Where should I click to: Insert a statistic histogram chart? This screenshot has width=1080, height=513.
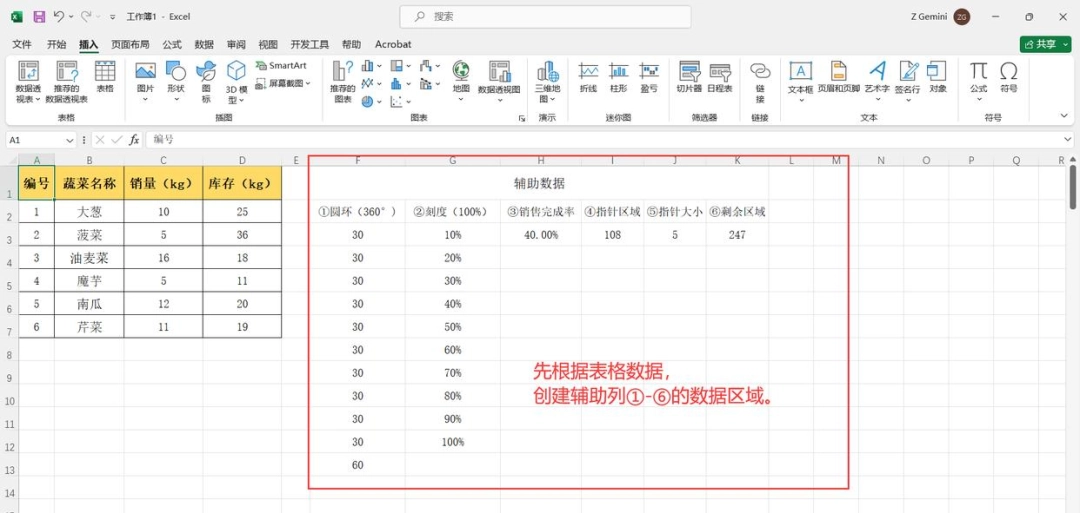click(400, 83)
